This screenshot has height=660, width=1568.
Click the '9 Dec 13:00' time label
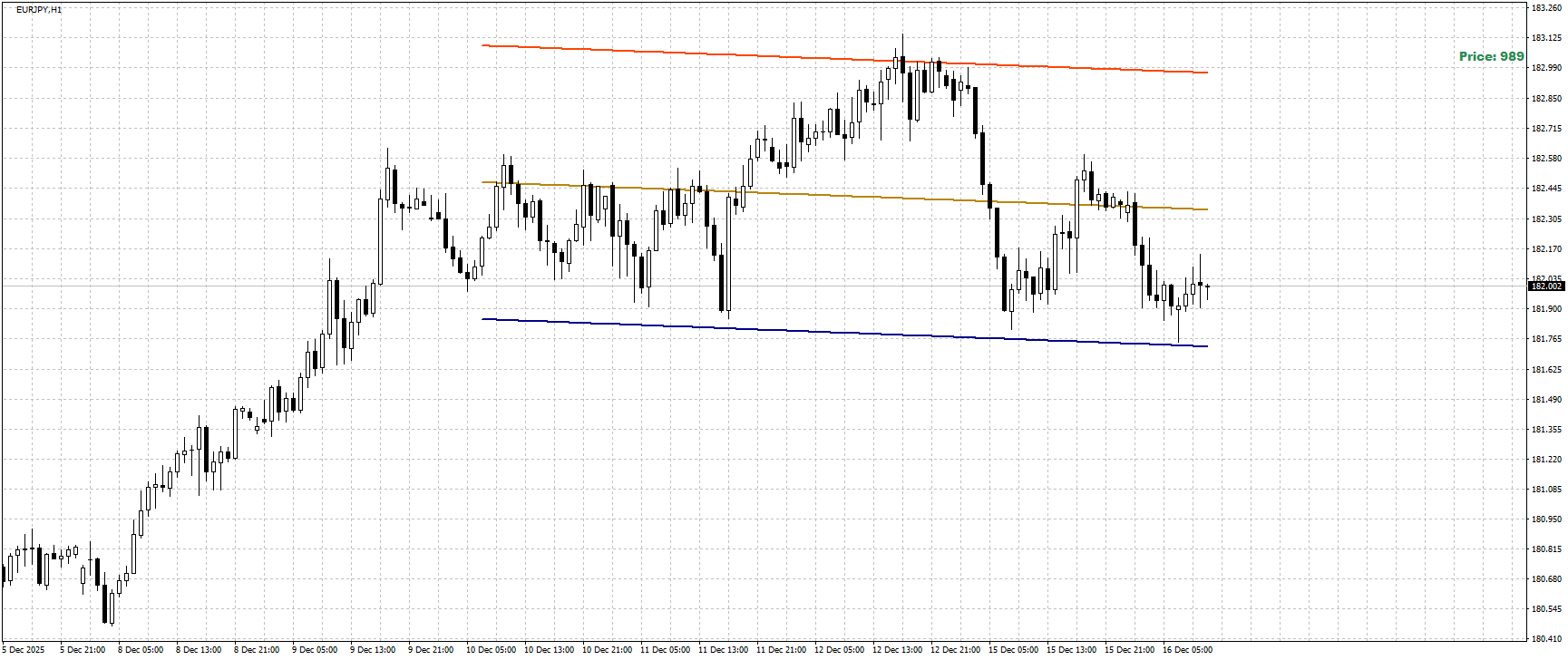coord(373,650)
